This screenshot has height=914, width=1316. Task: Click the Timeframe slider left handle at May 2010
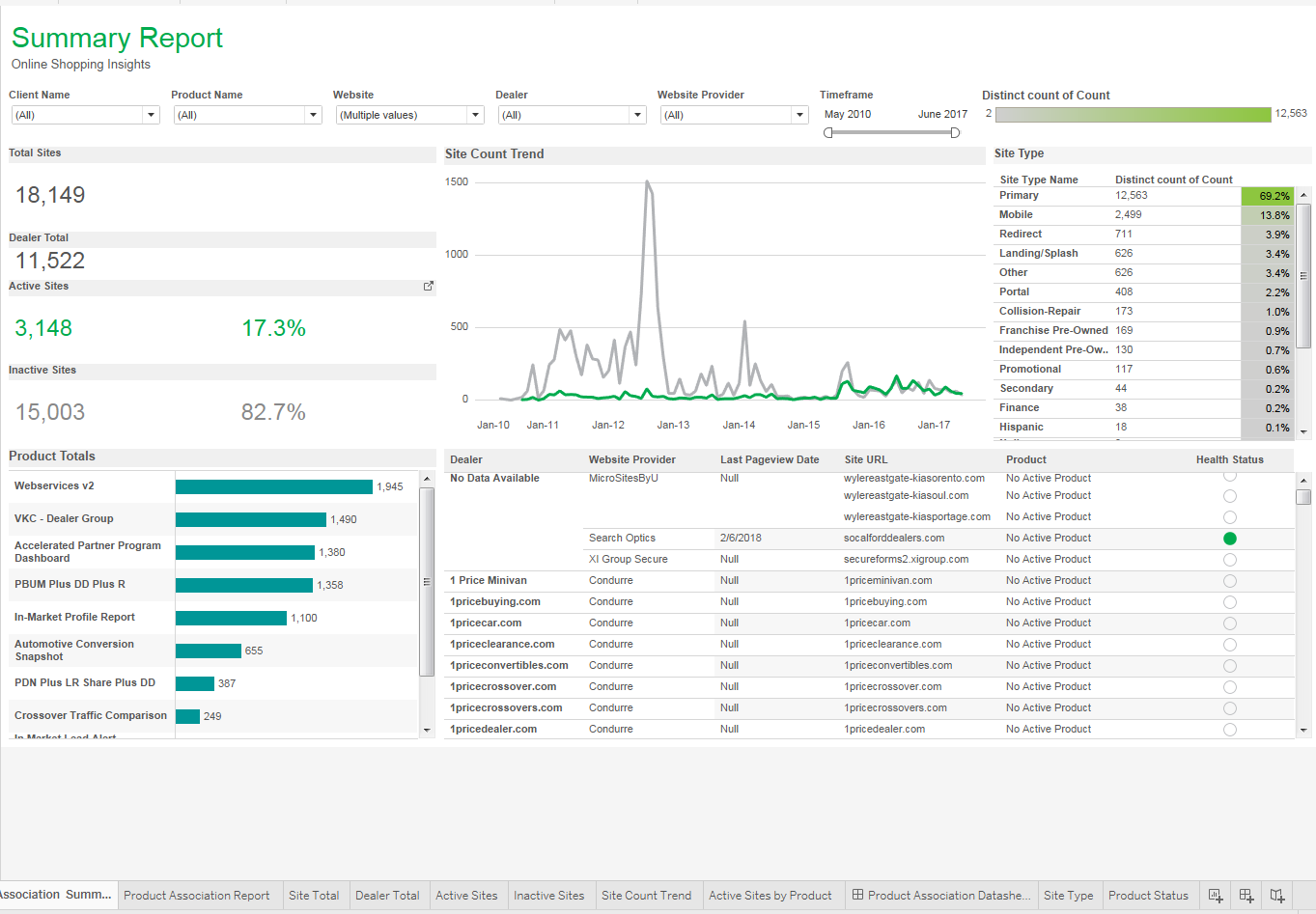coord(828,132)
